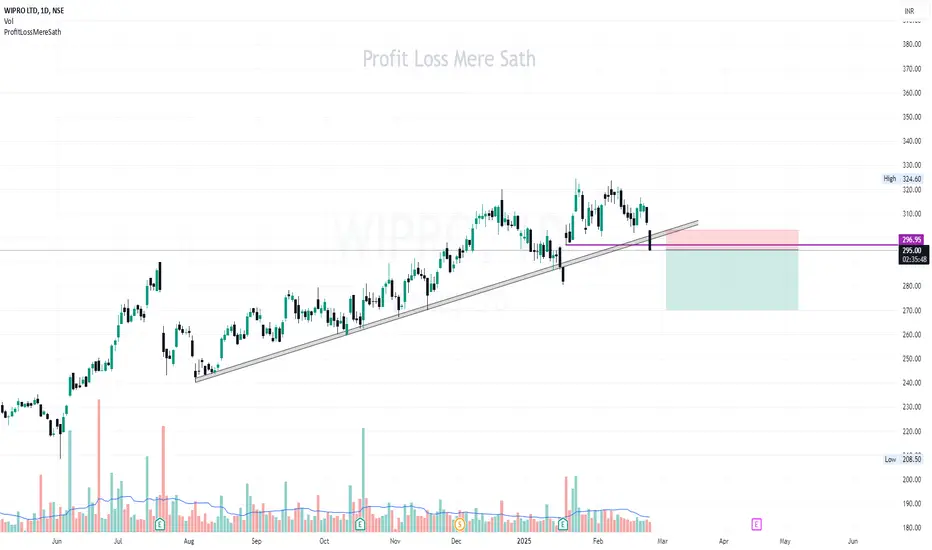Select the rising grey trendline
The image size is (932, 550).
[x=446, y=301]
